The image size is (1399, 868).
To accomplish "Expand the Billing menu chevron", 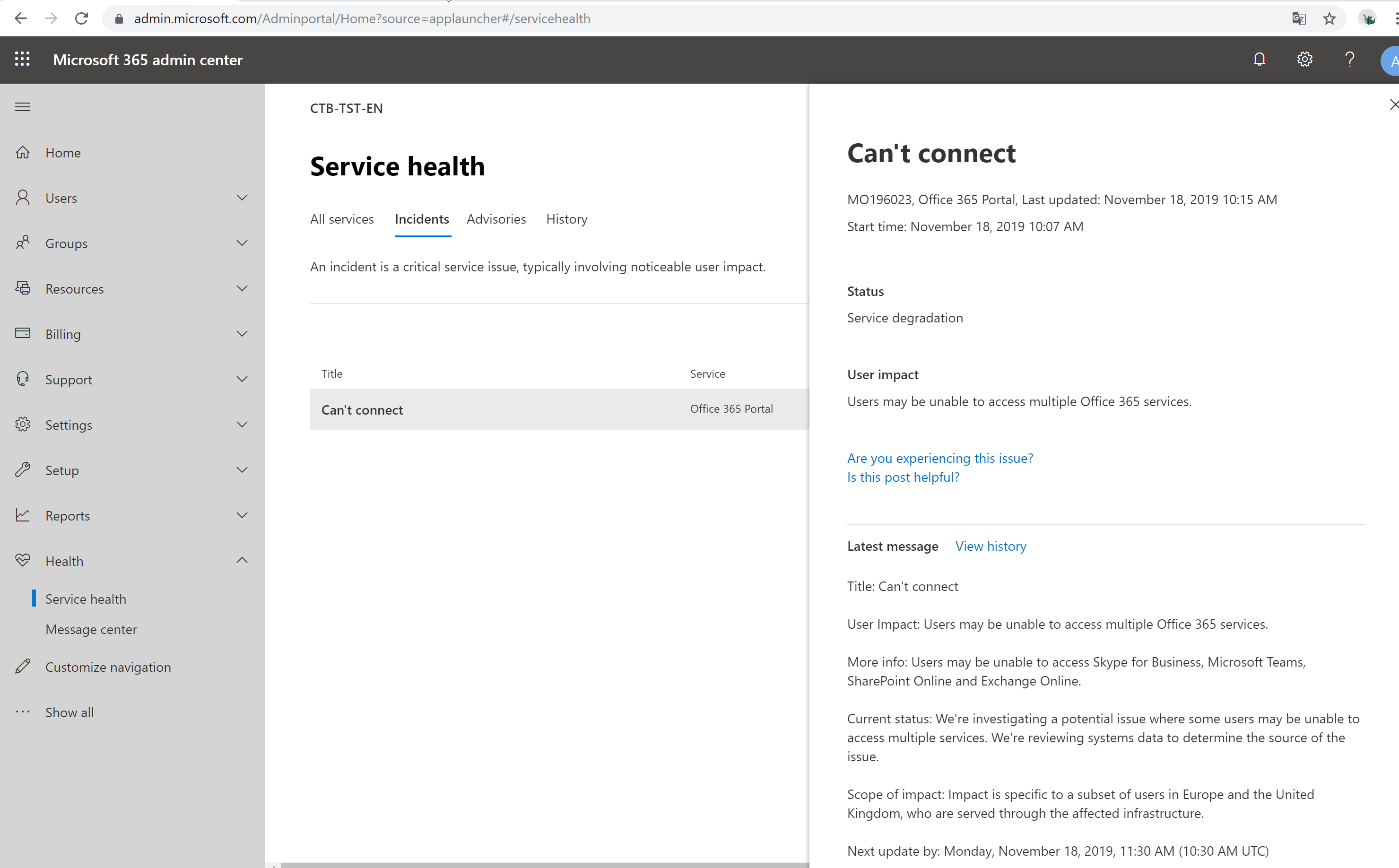I will (x=242, y=334).
